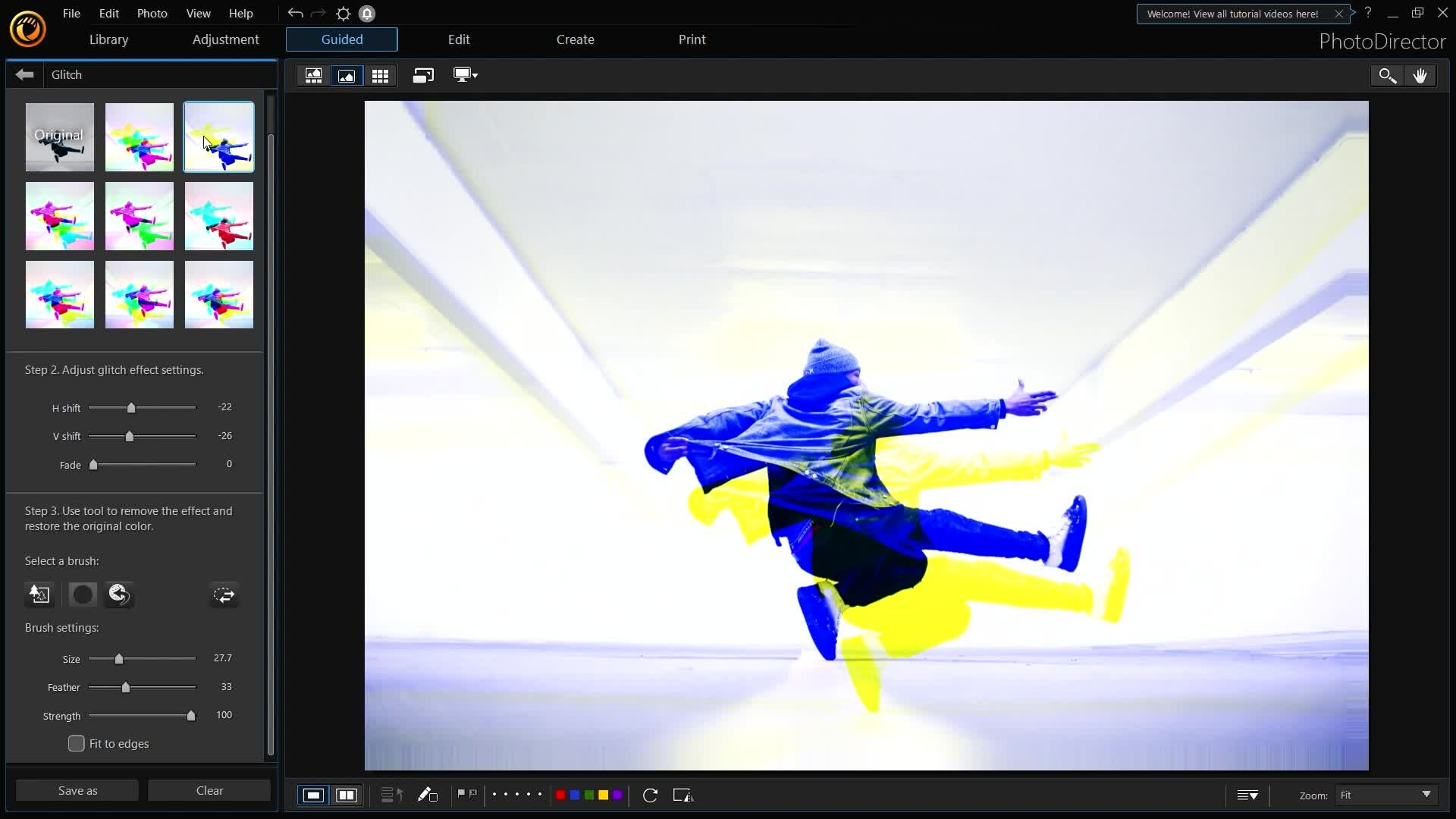
Task: Toggle split compare view
Action: point(347,795)
